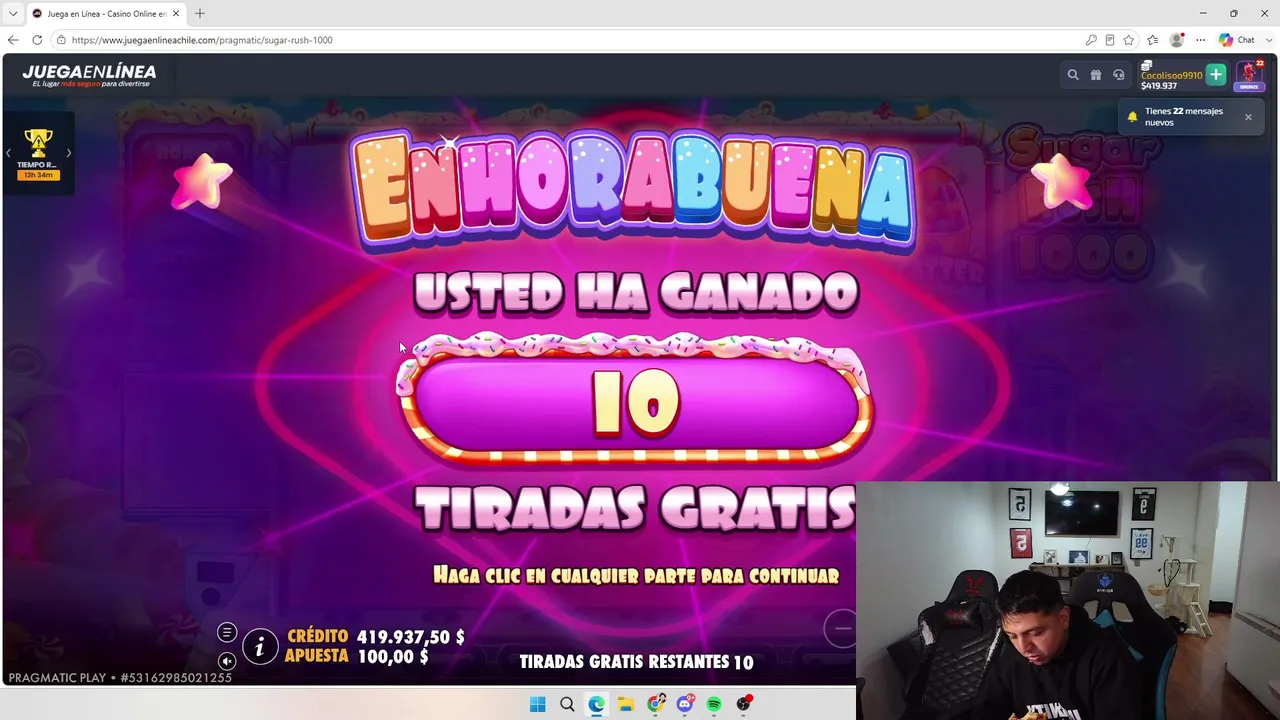Toggle the game sound speaker icon

click(227, 661)
